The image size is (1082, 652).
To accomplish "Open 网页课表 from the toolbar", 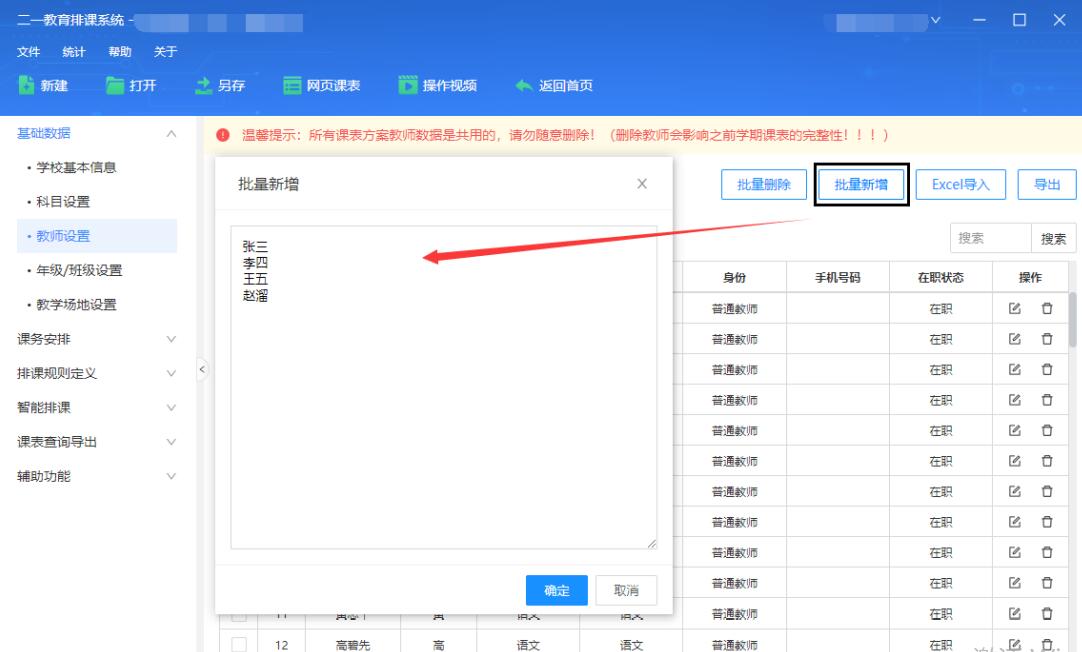I will (x=322, y=86).
